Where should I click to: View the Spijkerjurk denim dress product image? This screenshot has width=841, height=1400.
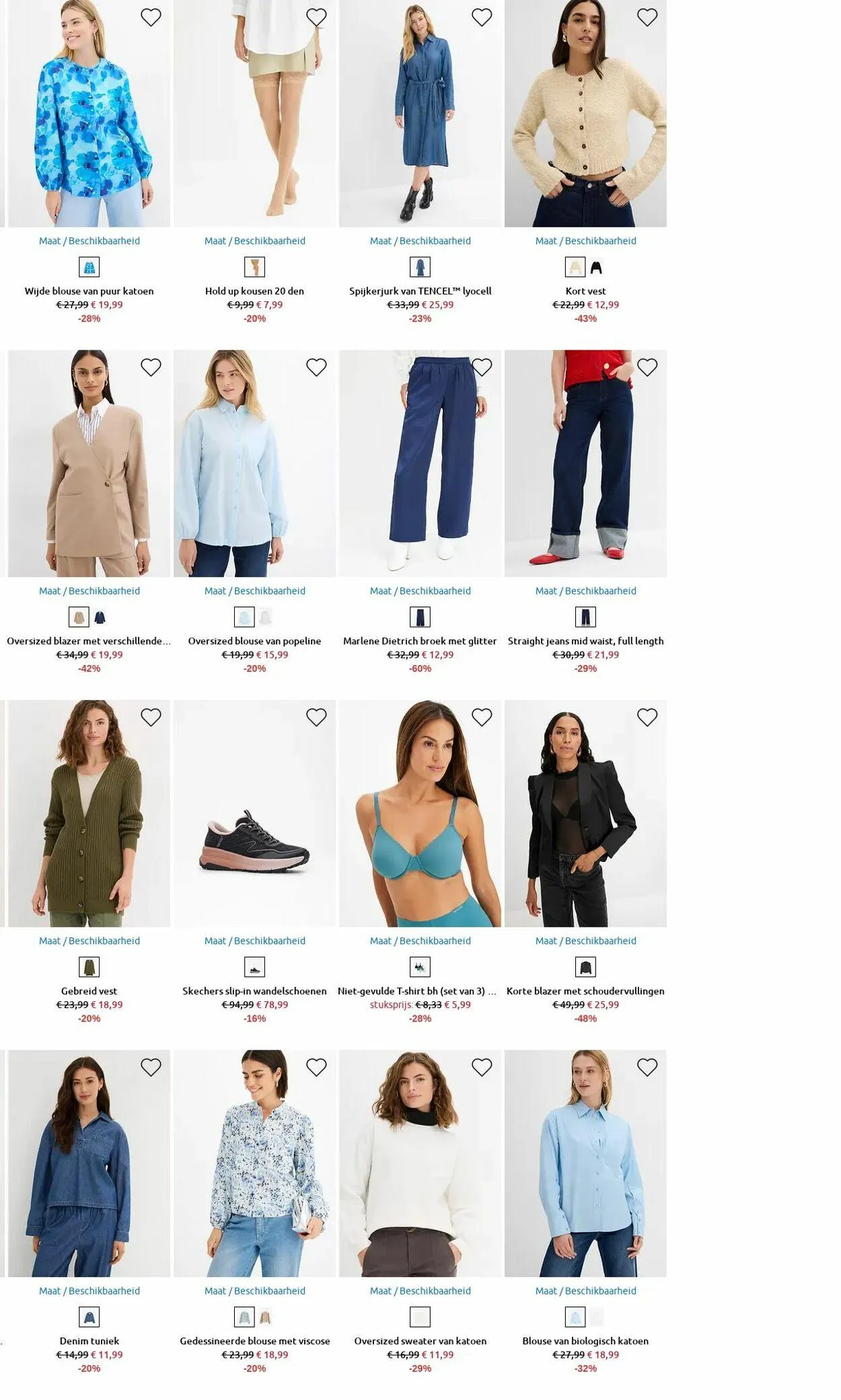point(420,114)
